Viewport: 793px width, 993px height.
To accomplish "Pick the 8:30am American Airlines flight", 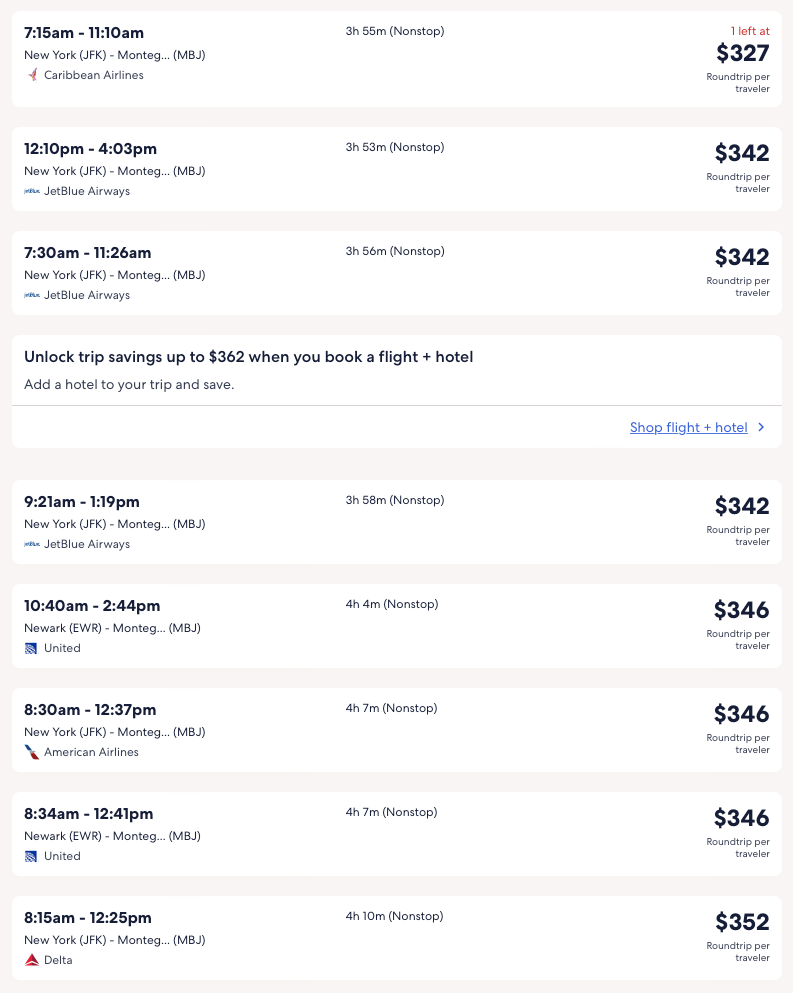I will coord(90,710).
